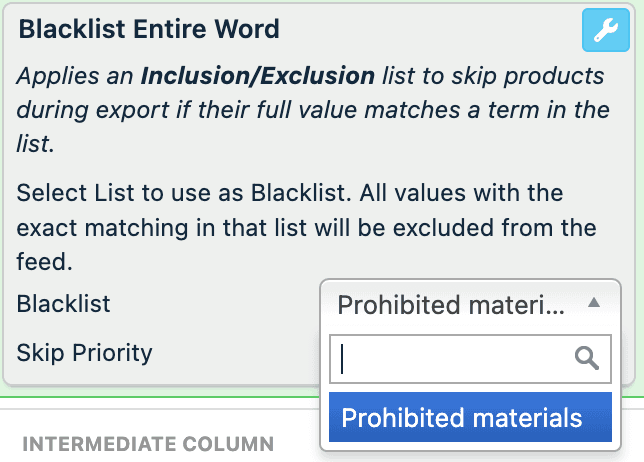The height and width of the screenshot is (462, 644).
Task: Click the 'Prohibited materi...' selected value box
Action: coord(452,305)
